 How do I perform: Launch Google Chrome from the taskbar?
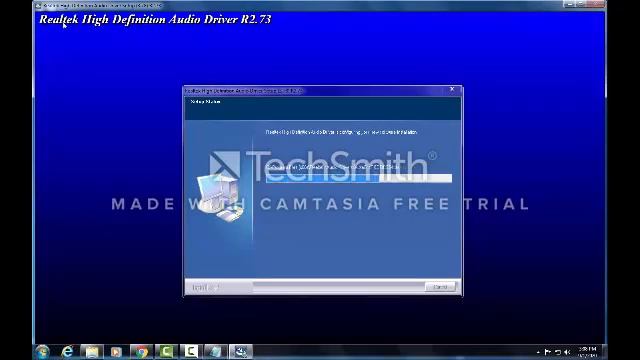tap(141, 351)
